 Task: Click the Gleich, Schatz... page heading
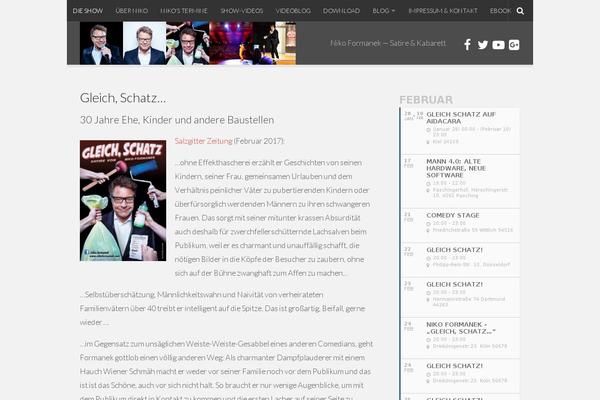click(123, 98)
